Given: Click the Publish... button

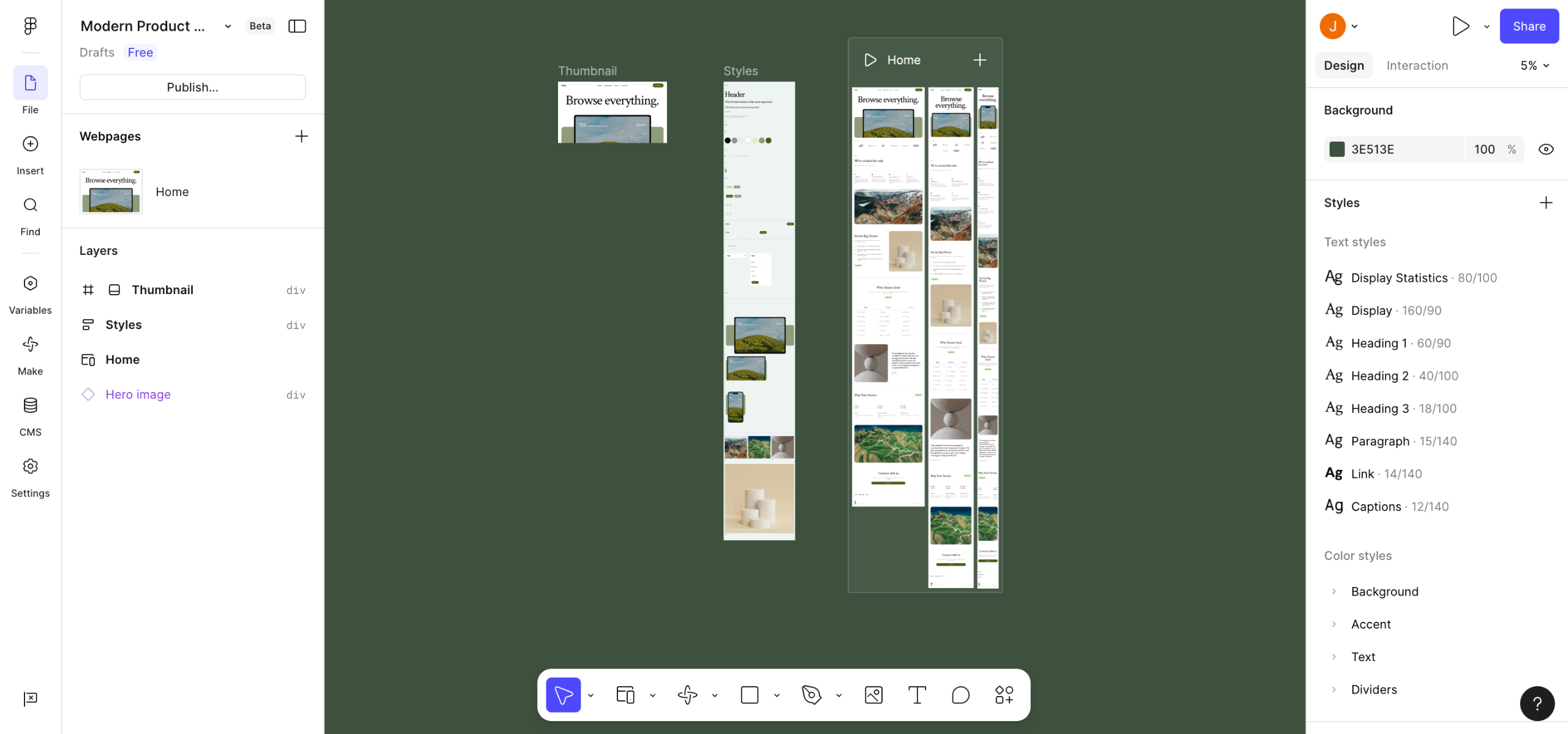Looking at the screenshot, I should (192, 87).
